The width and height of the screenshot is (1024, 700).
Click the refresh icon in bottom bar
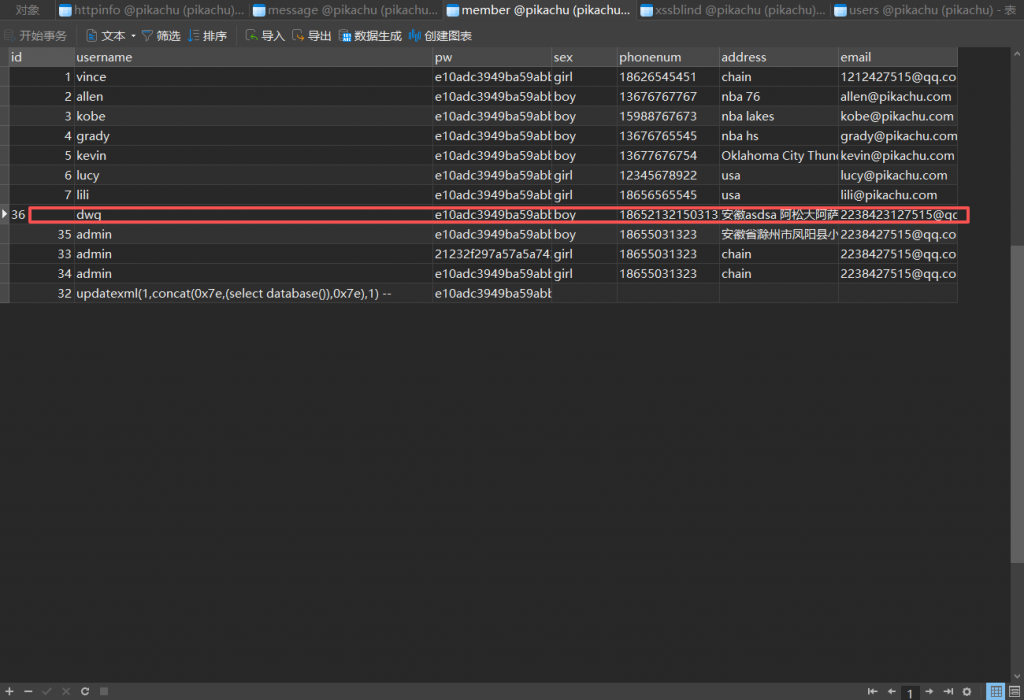click(x=84, y=691)
